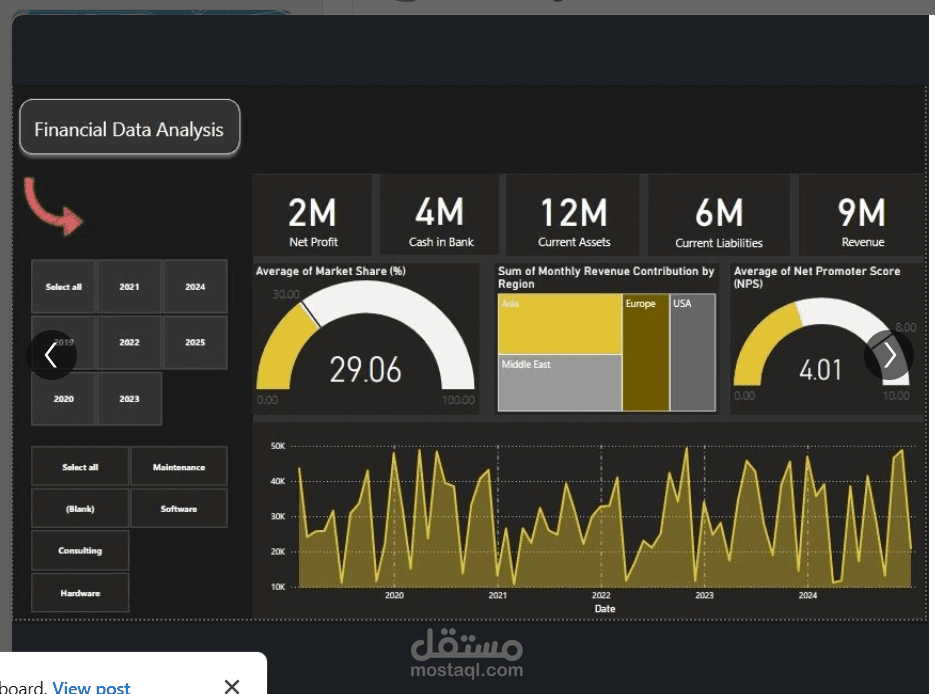Filter by Consulting category
The height and width of the screenshot is (694, 935).
point(80,550)
